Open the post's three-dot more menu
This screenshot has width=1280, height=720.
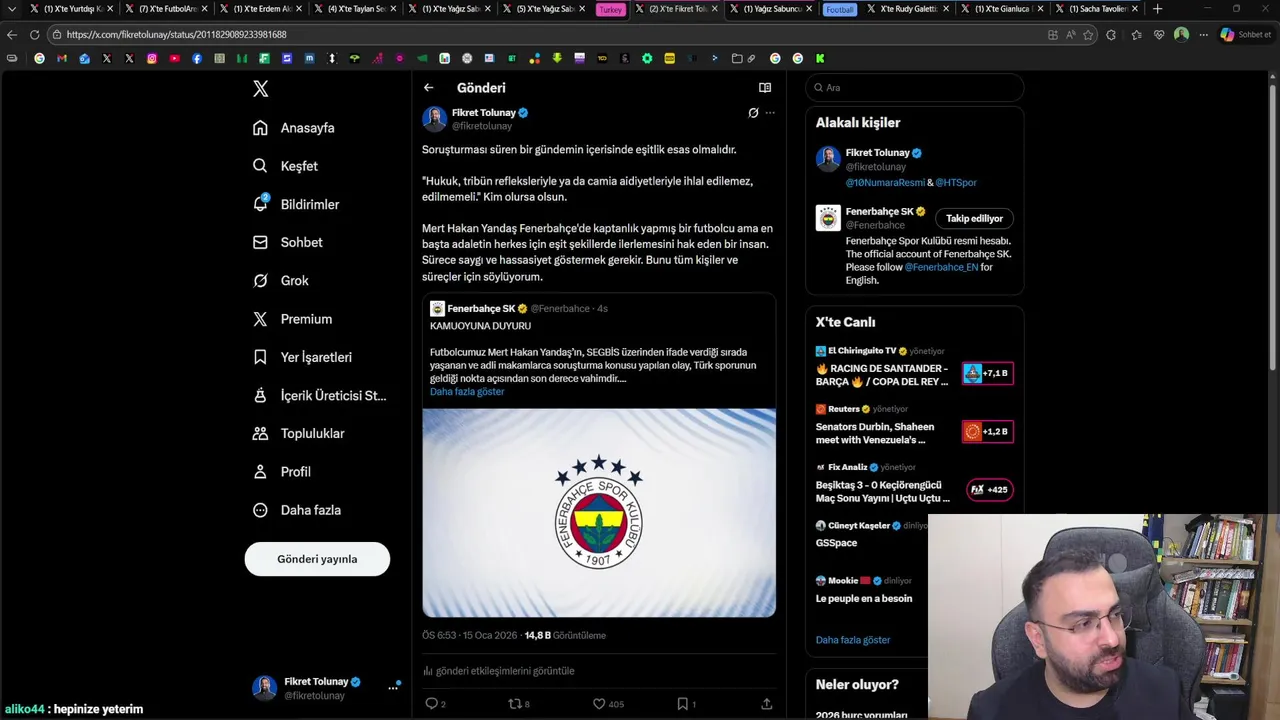pos(770,113)
